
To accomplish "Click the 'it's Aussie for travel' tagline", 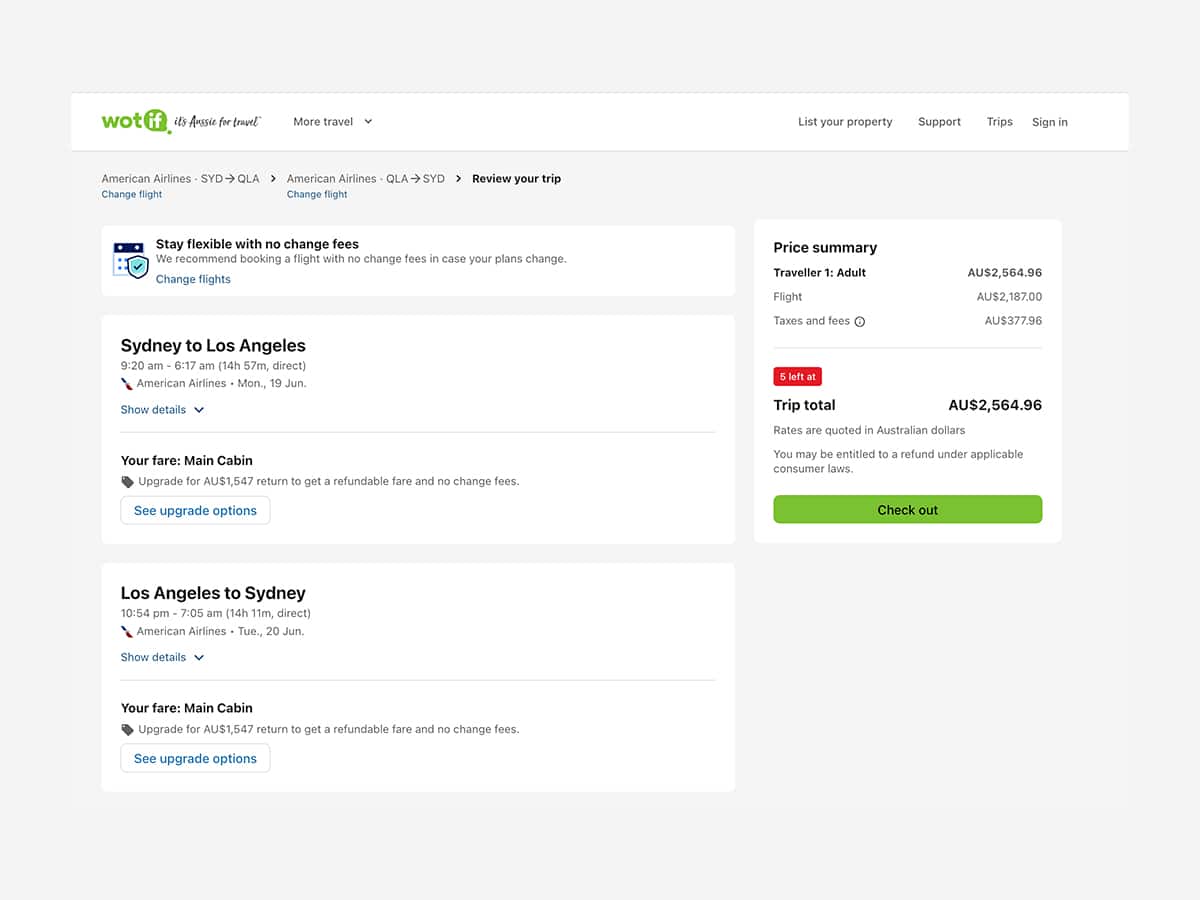I will pyautogui.click(x=218, y=122).
